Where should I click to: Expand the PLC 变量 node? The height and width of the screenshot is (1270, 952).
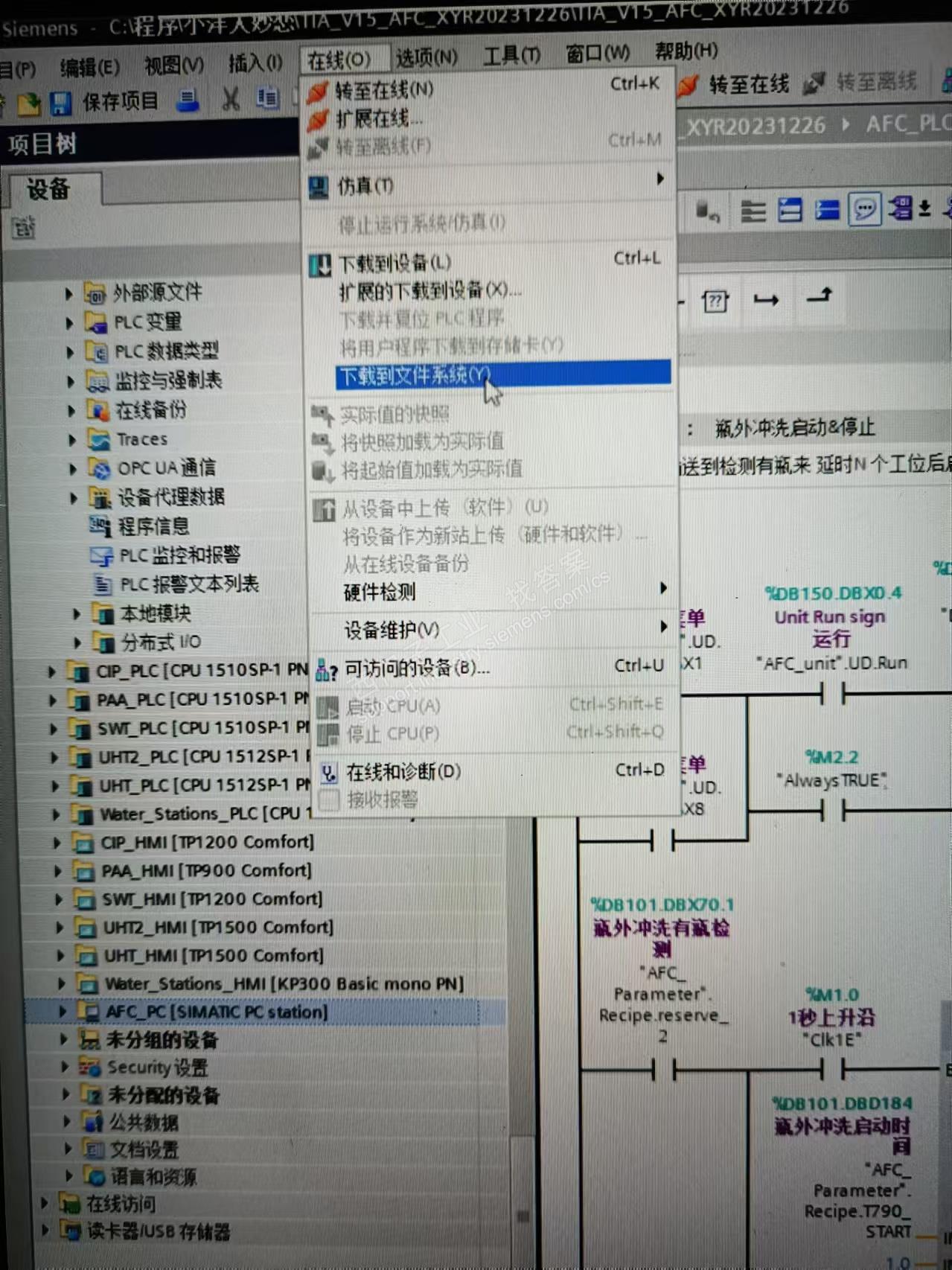pyautogui.click(x=69, y=323)
